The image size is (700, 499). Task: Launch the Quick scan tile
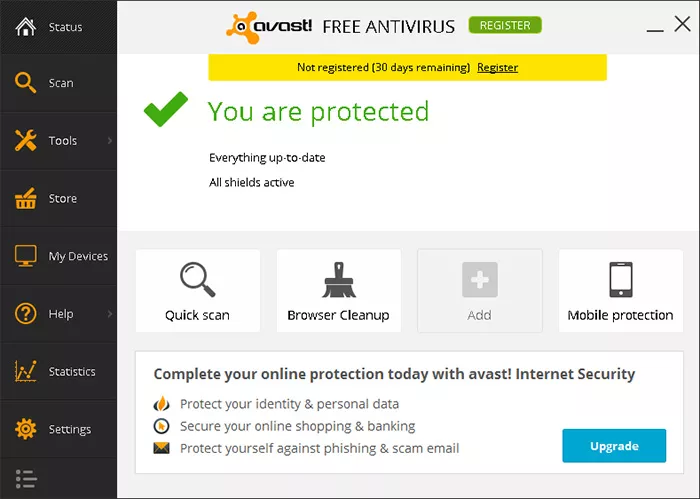[x=198, y=291]
